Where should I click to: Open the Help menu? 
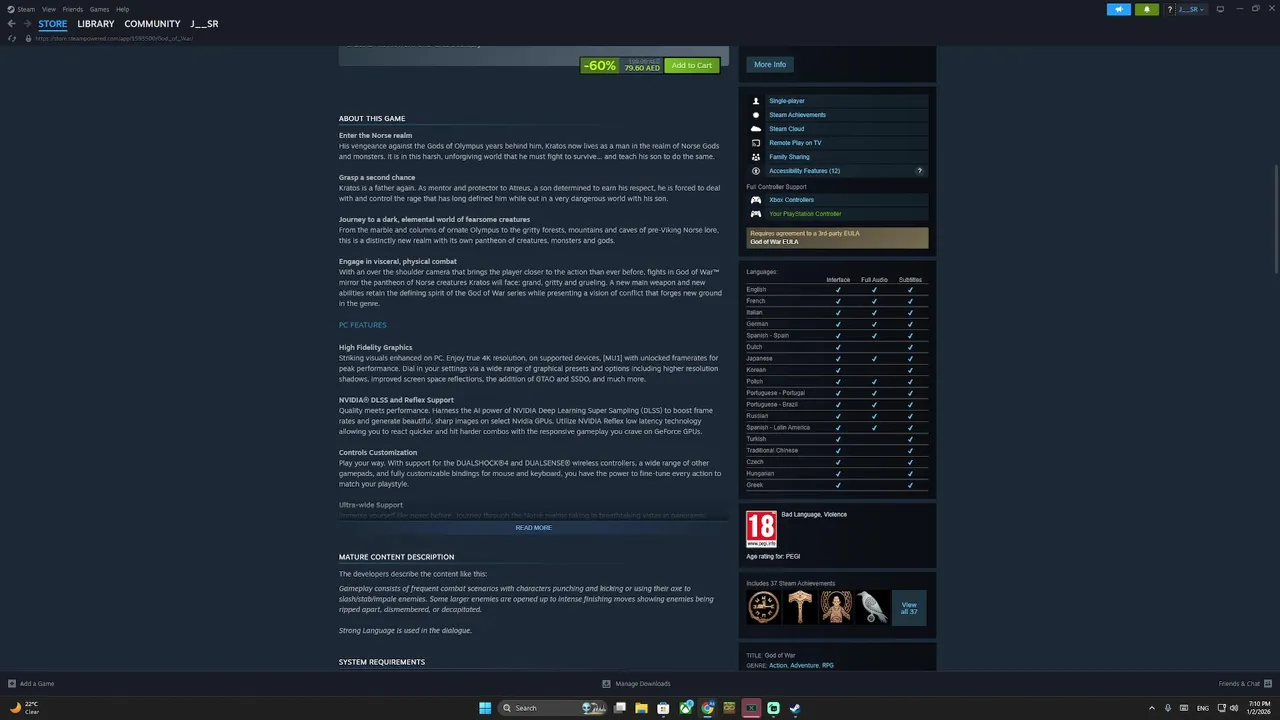coord(122,9)
